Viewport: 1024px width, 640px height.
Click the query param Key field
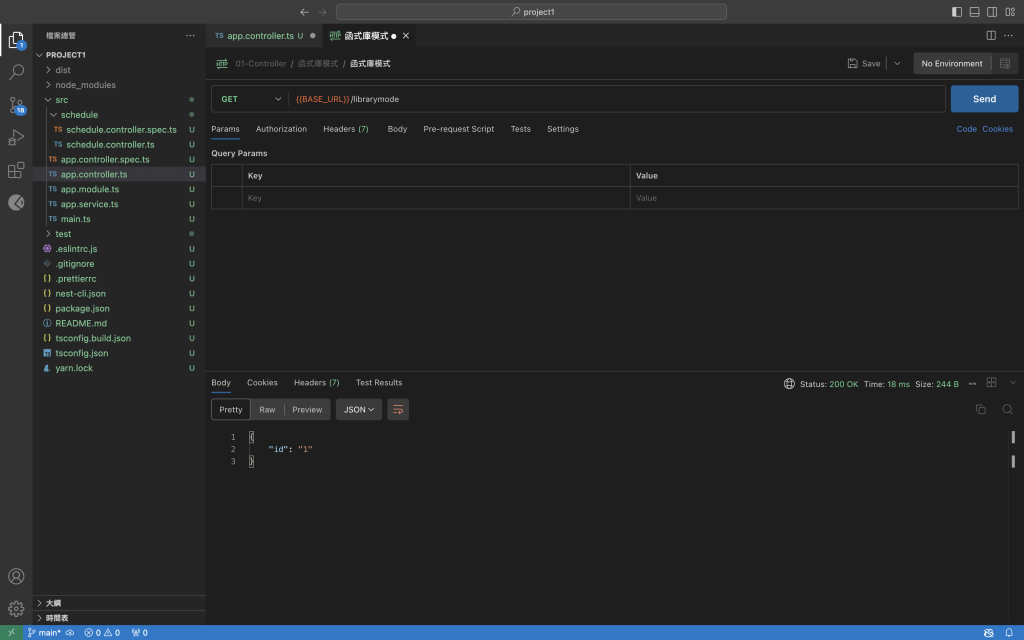tap(436, 198)
